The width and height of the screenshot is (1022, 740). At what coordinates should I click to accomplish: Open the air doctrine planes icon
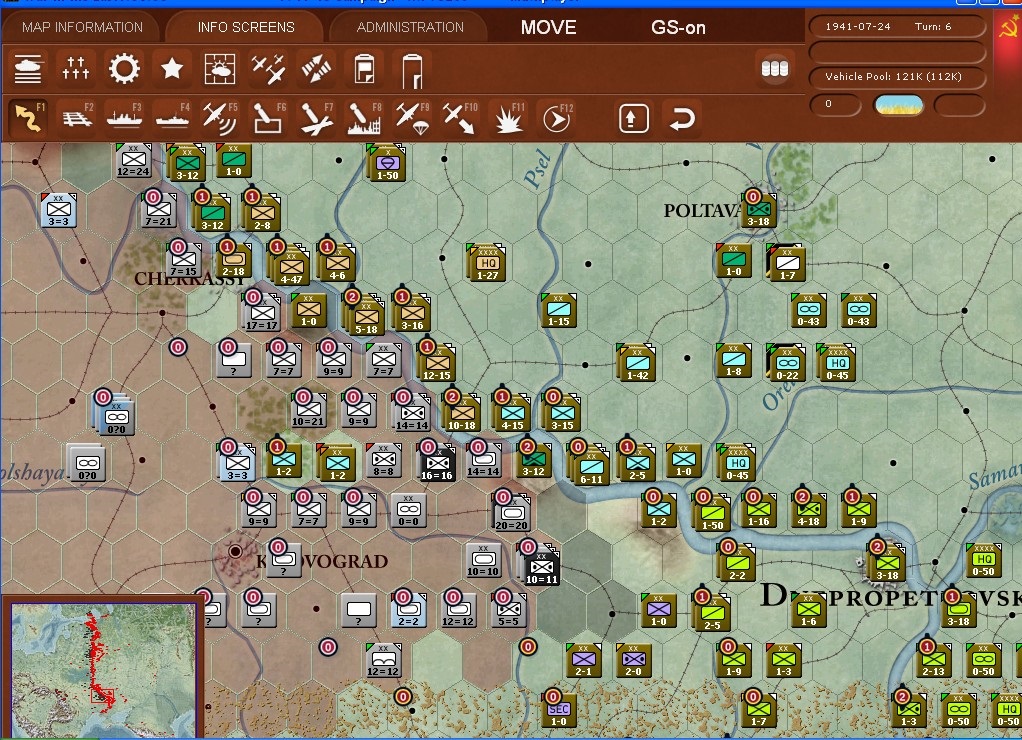point(268,68)
